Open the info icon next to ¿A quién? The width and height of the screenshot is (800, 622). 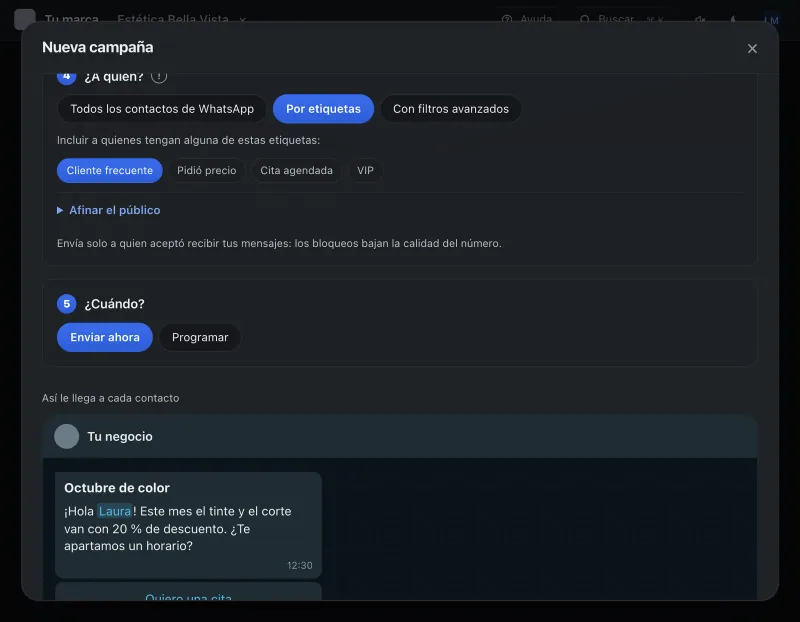point(159,77)
